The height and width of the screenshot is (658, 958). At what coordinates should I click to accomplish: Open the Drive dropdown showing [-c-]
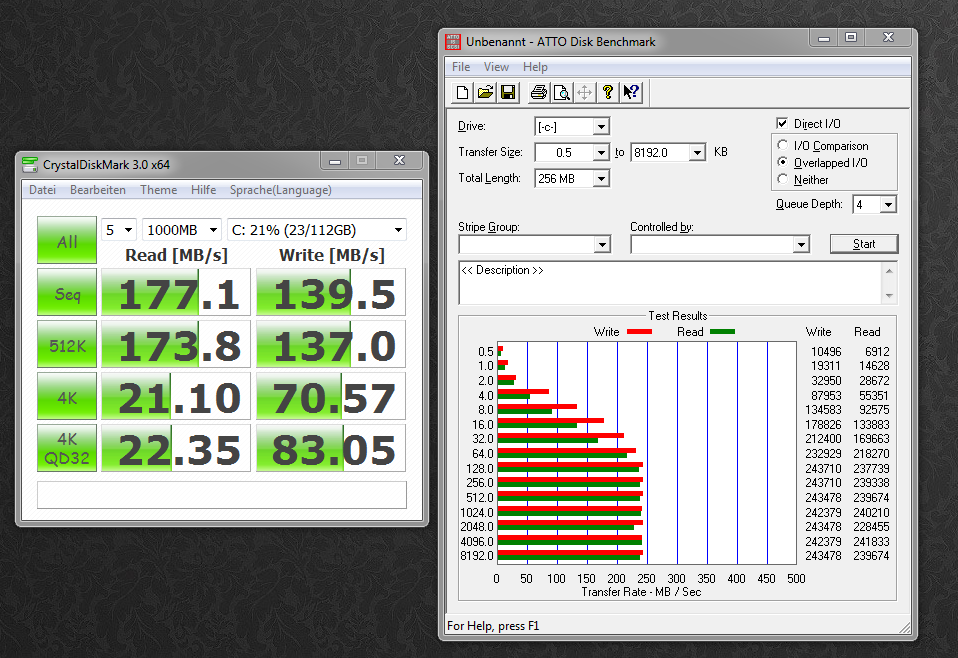[x=601, y=126]
